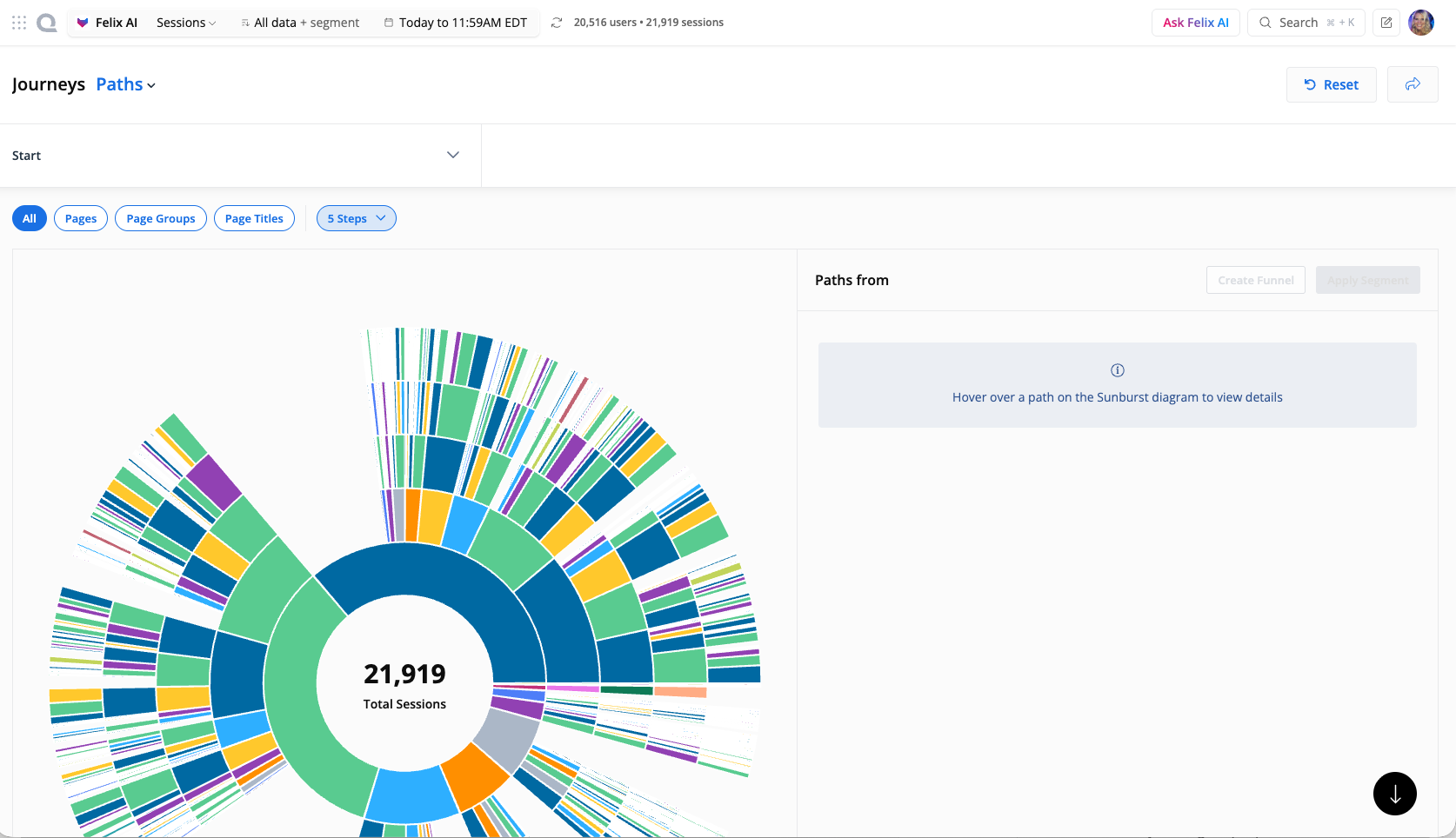This screenshot has height=838, width=1456.
Task: Open Felix AI from top bar
Action: [107, 23]
